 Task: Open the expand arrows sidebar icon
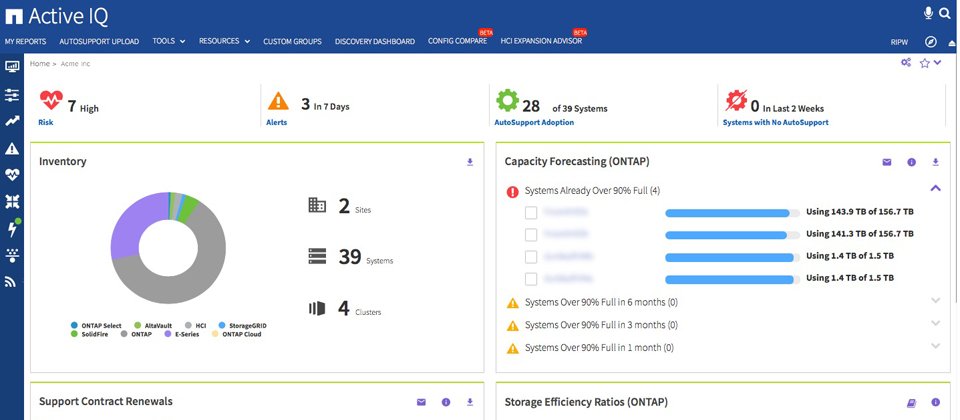pyautogui.click(x=12, y=201)
